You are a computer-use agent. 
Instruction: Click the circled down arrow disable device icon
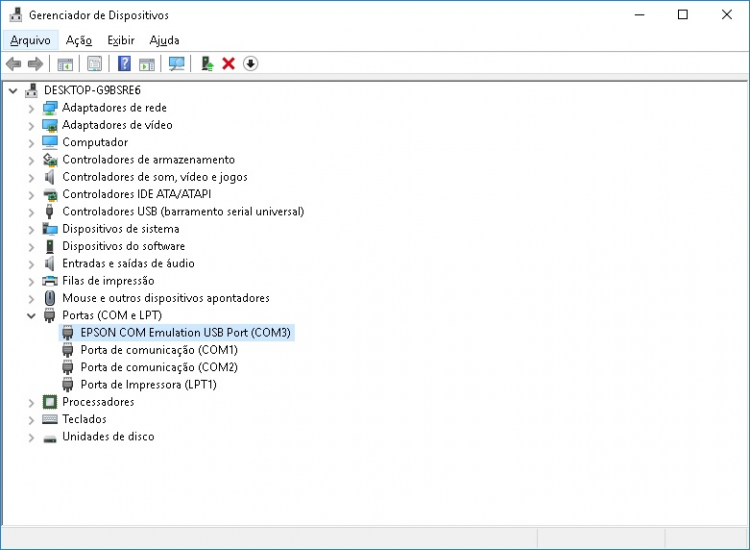251,64
